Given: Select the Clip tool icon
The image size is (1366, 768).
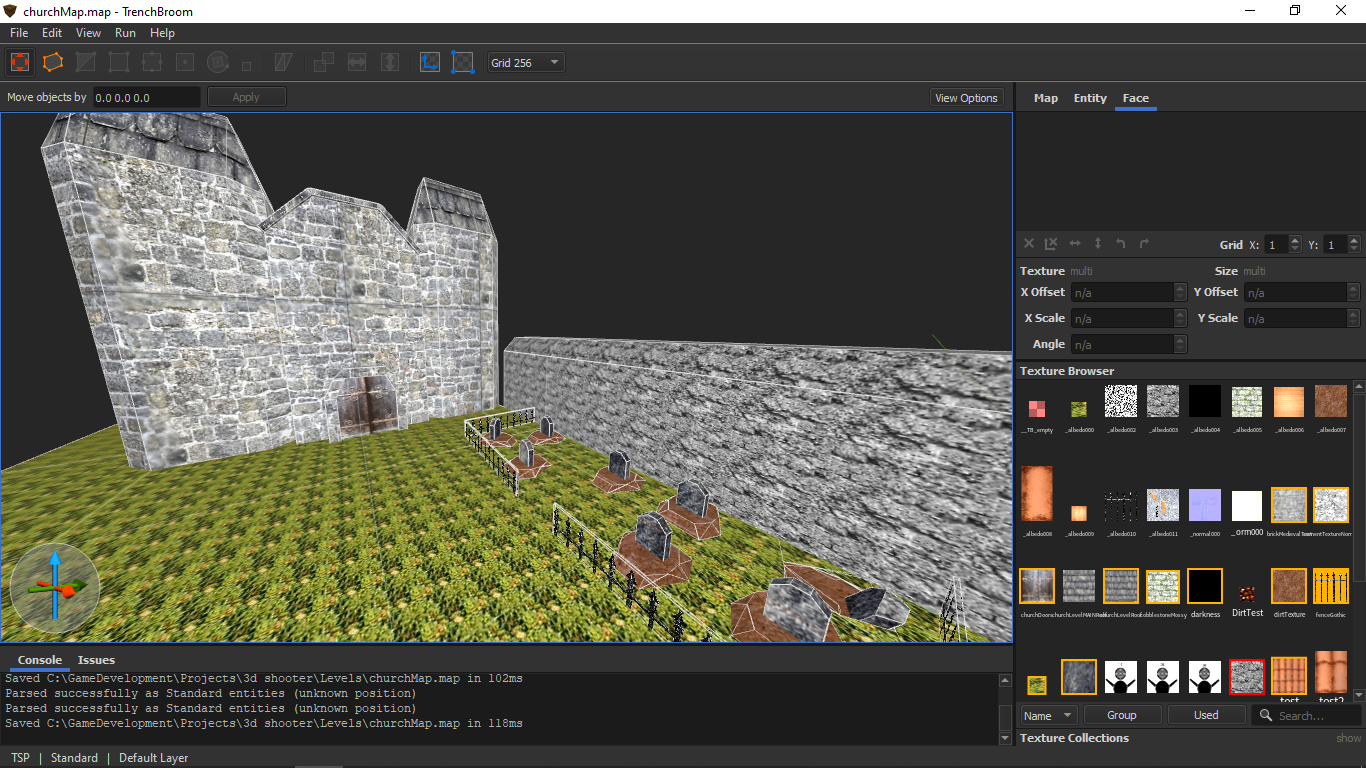Looking at the screenshot, I should [x=86, y=62].
